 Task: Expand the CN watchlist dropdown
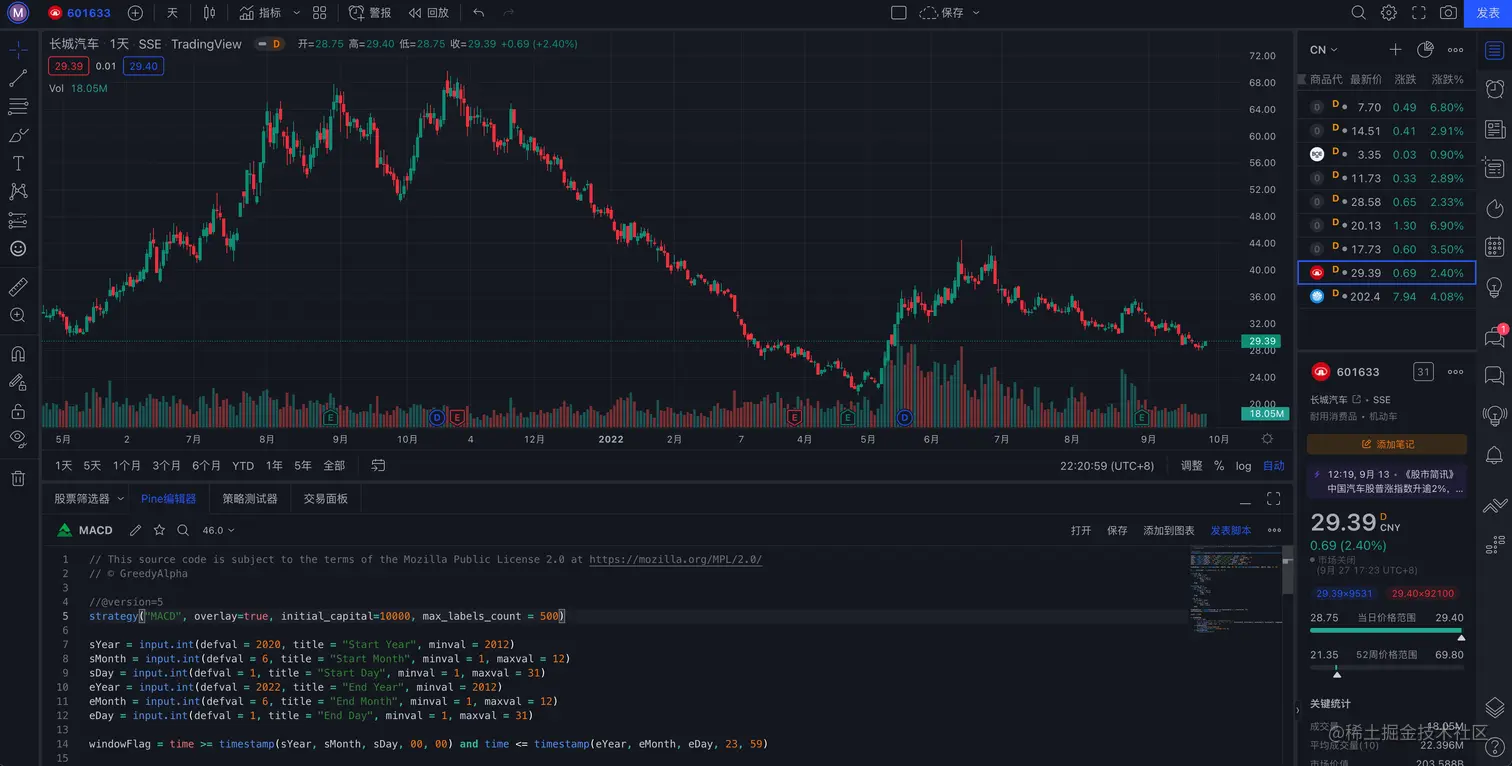click(1324, 50)
